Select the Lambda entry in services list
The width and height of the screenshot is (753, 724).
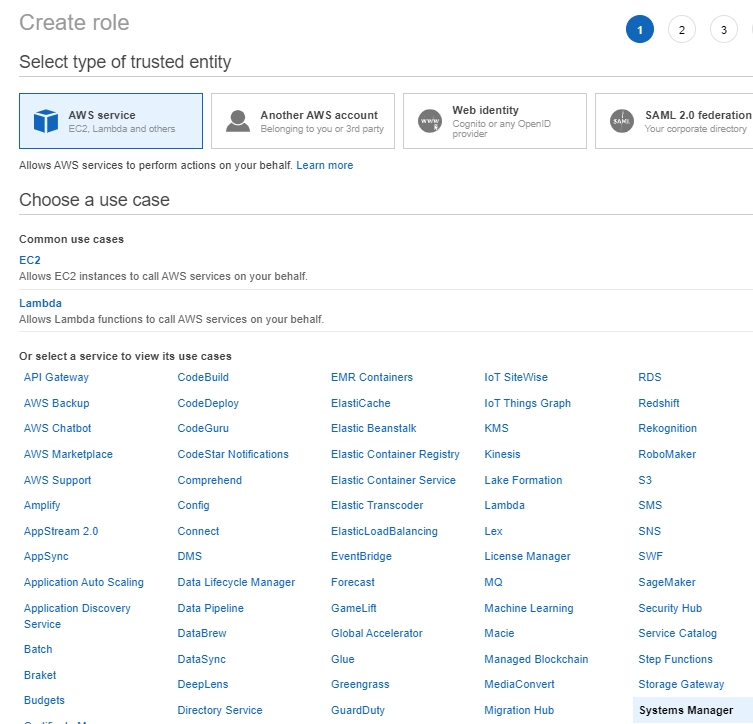(504, 505)
